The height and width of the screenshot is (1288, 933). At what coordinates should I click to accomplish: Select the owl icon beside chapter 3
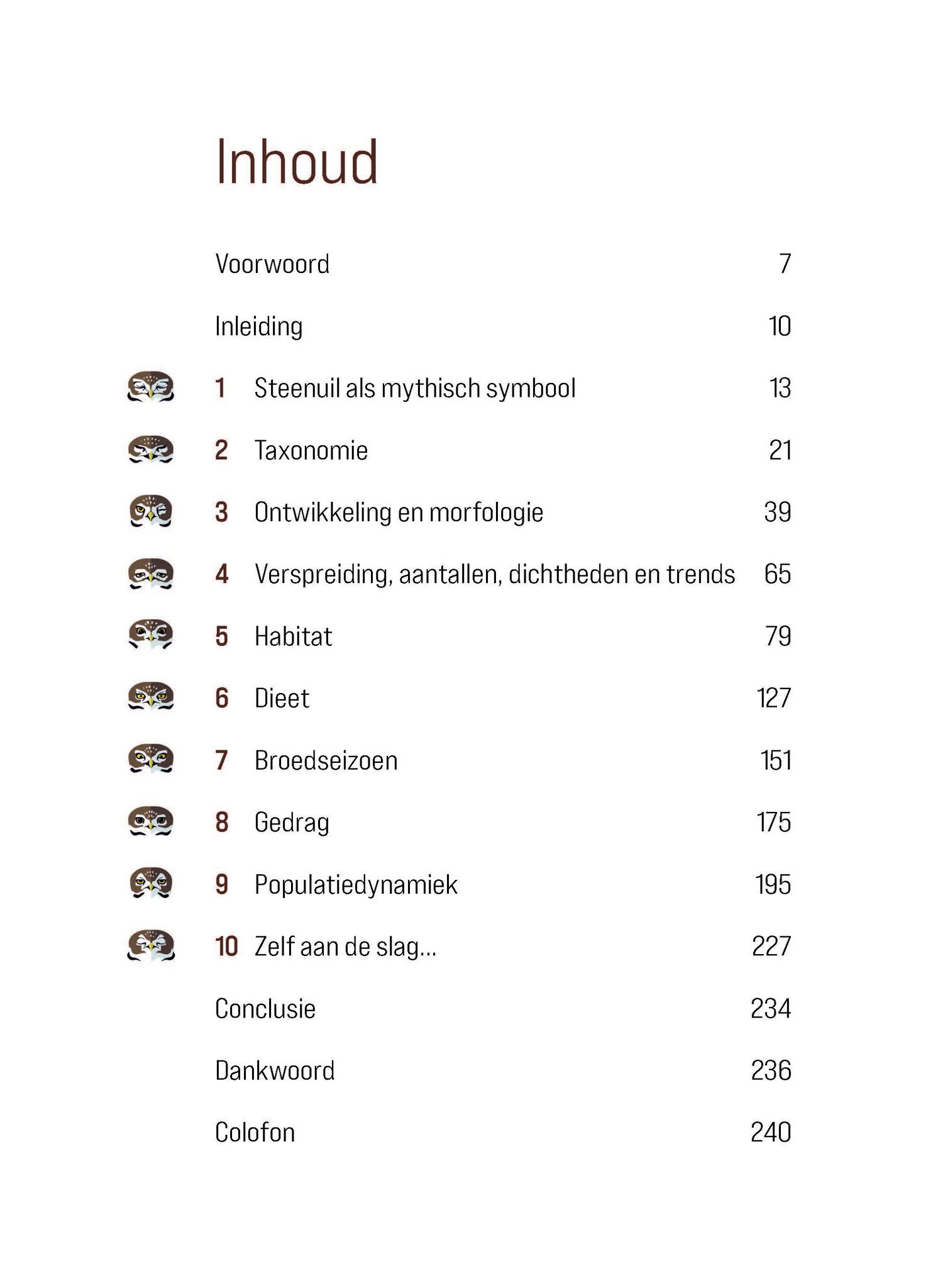[151, 511]
